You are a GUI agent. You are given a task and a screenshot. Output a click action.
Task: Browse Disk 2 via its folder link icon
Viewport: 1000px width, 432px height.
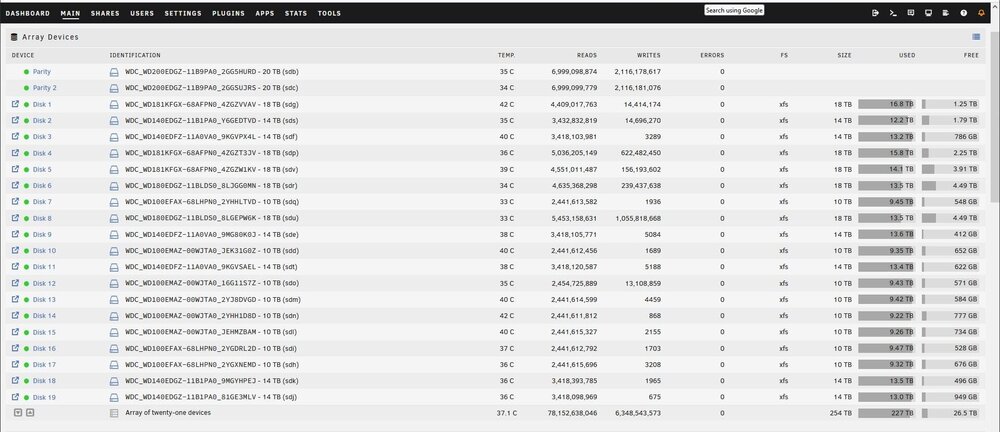click(x=15, y=120)
